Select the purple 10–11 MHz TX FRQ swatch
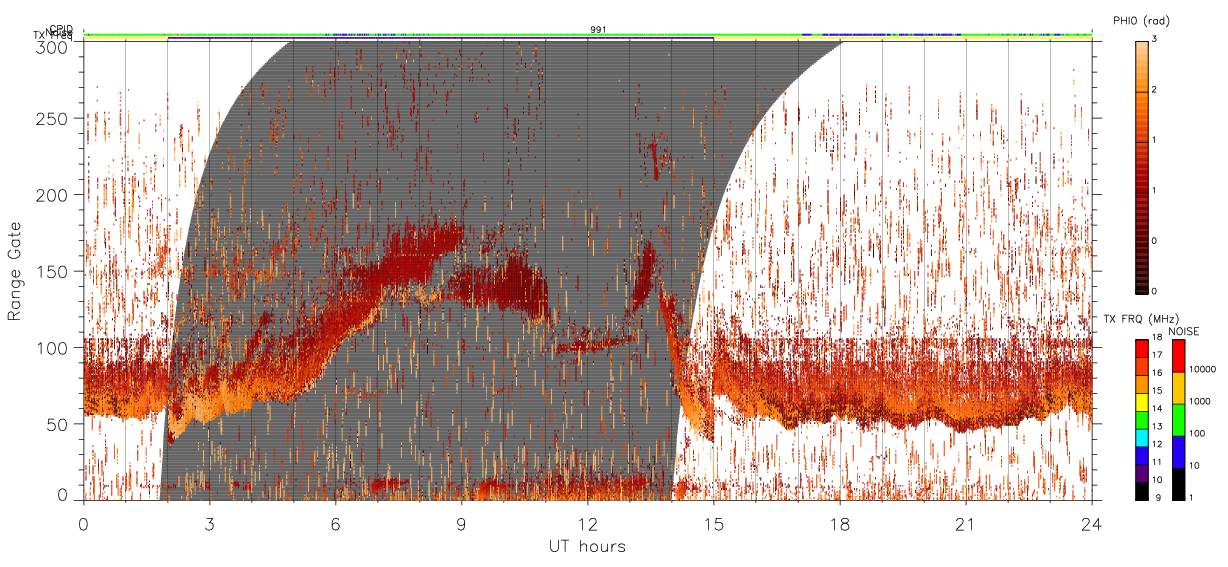 tap(1141, 473)
